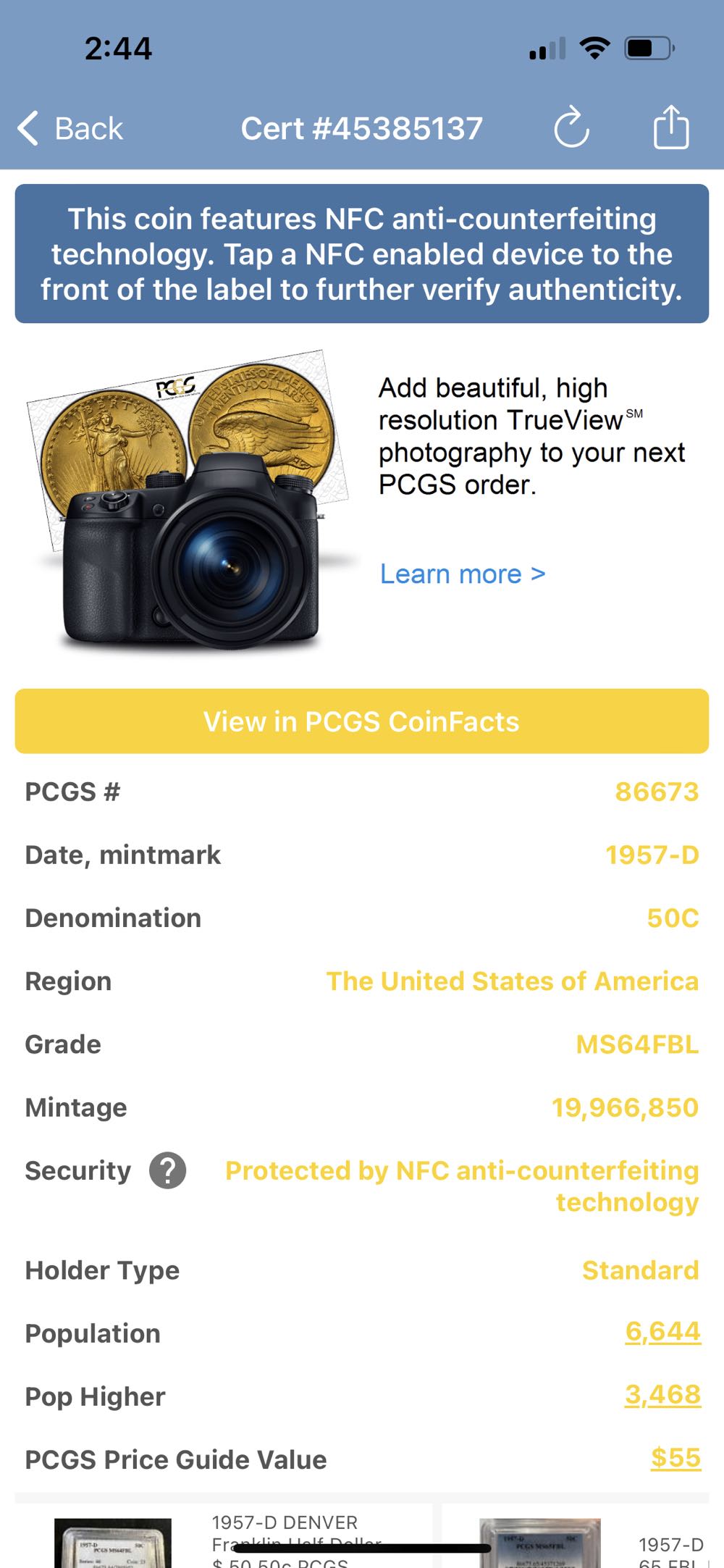Open the Population 6,644 link

click(x=662, y=1331)
